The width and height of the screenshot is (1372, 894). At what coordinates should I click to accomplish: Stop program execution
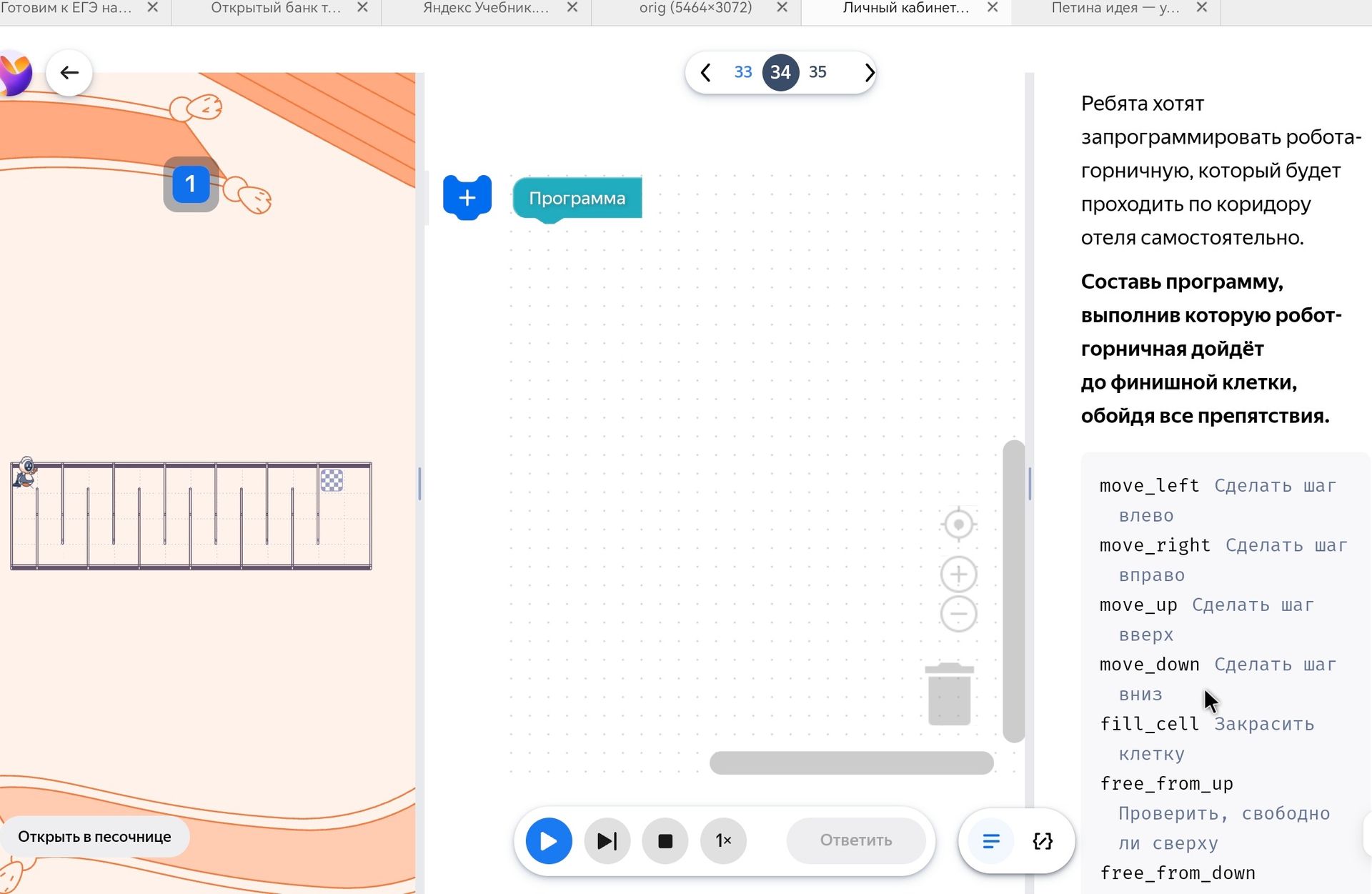[x=665, y=840]
